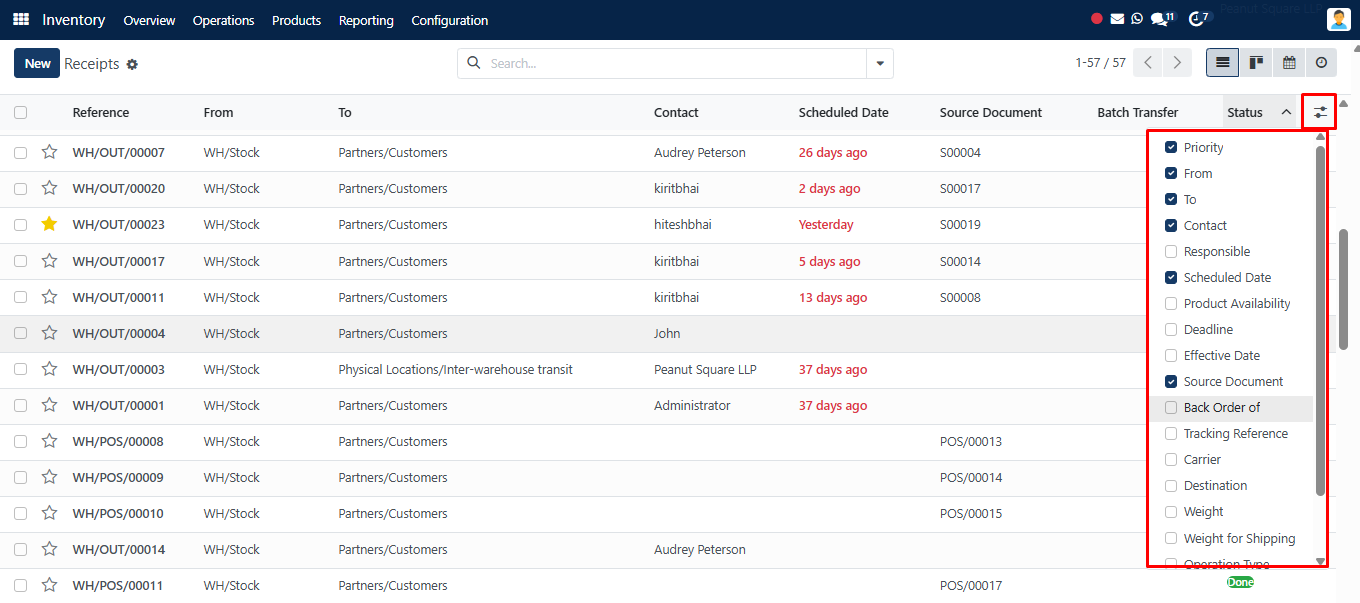Open the Reporting menu
This screenshot has width=1360, height=603.
(366, 20)
